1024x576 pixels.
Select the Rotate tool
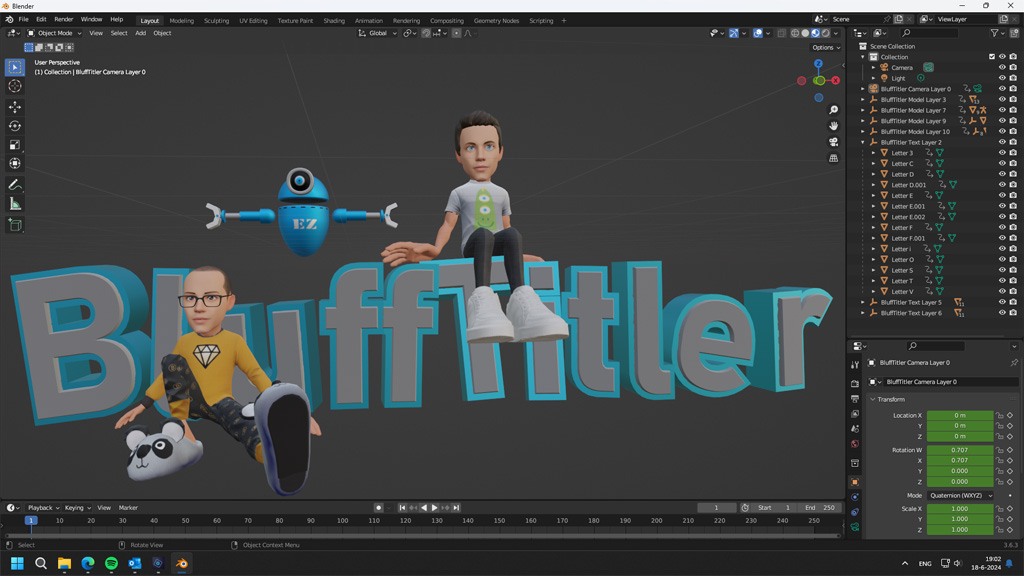point(15,126)
